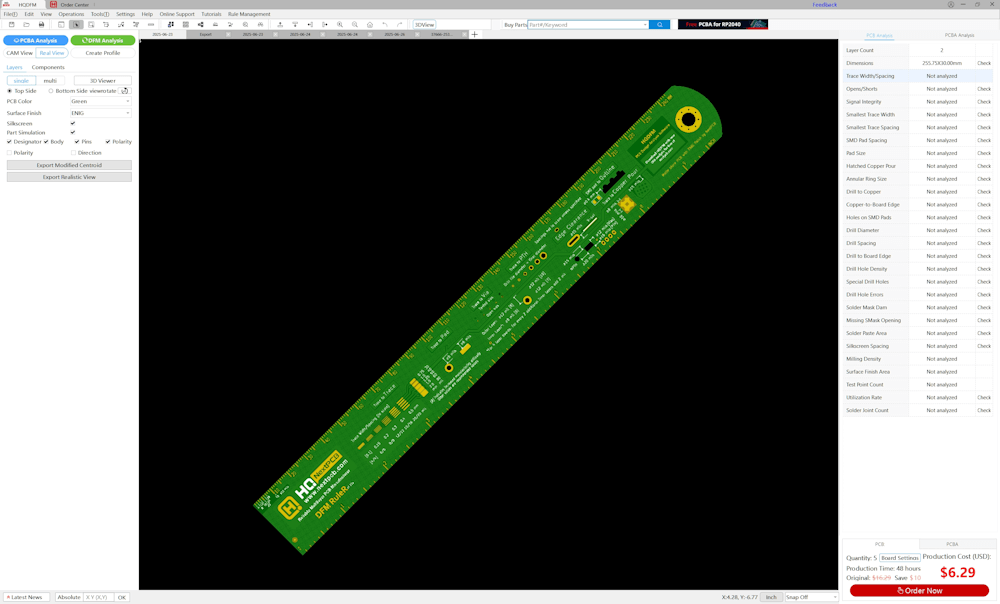1000x604 pixels.
Task: Open the PCB Color dropdown
Action: point(100,101)
